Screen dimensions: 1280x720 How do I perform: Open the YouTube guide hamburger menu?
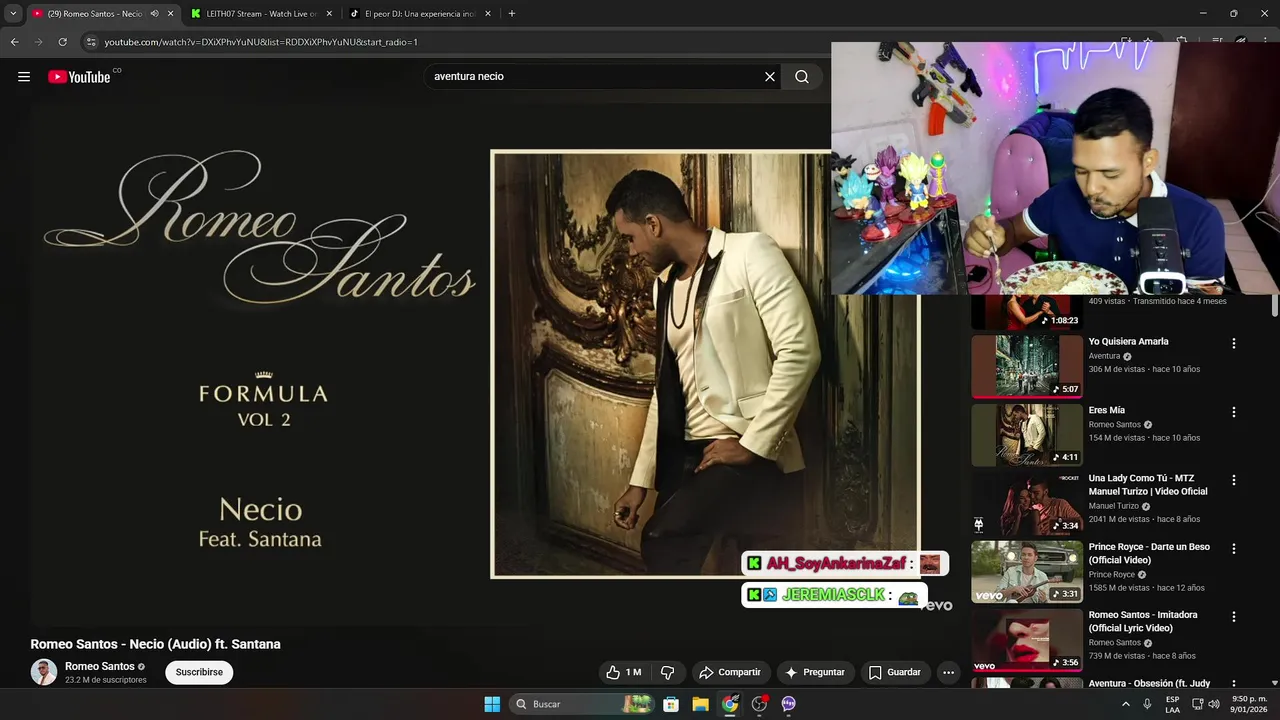pyautogui.click(x=24, y=77)
